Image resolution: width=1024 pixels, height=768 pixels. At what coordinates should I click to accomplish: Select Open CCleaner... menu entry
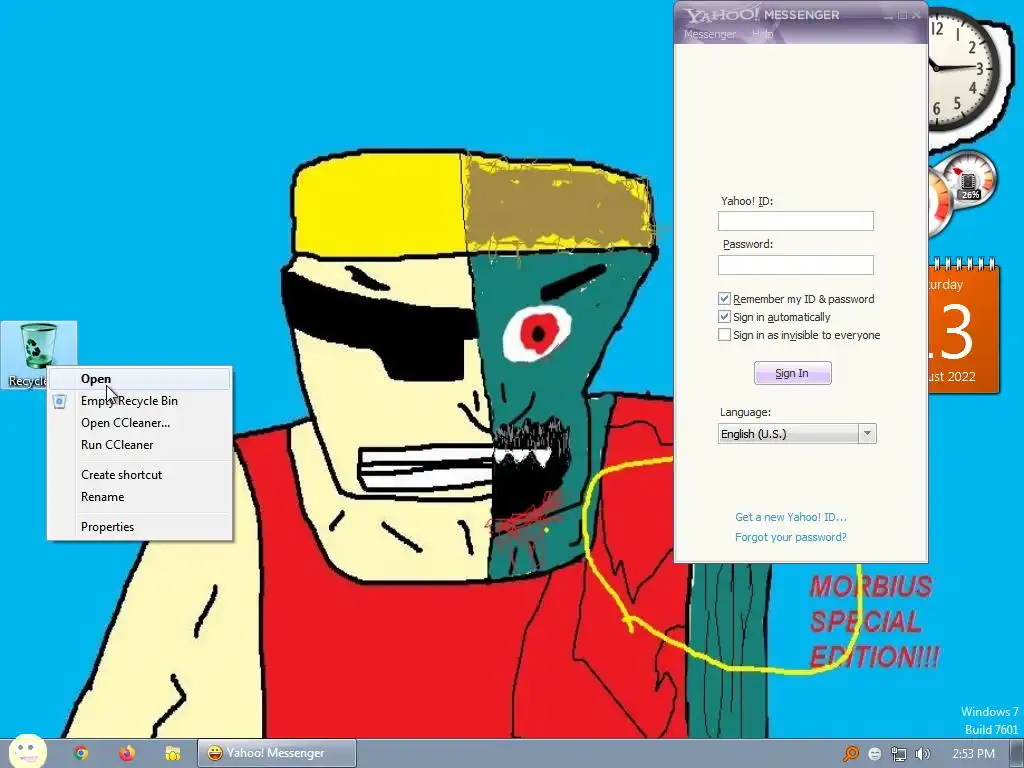click(140, 423)
